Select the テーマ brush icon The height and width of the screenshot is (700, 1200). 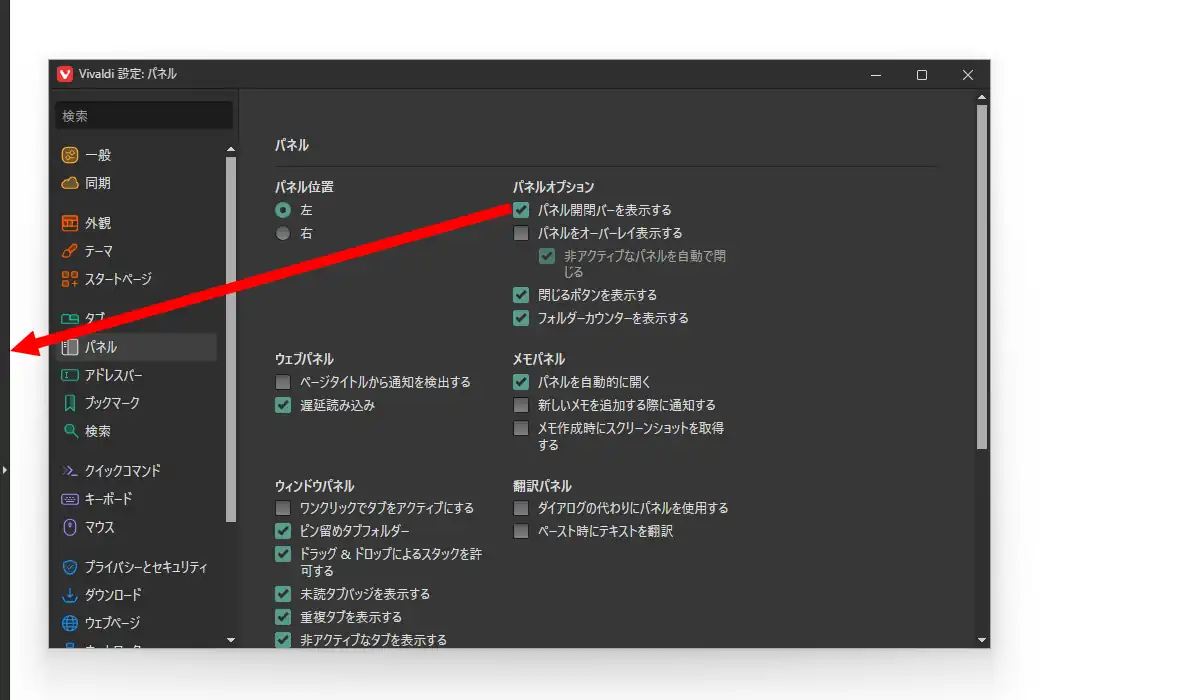[70, 251]
